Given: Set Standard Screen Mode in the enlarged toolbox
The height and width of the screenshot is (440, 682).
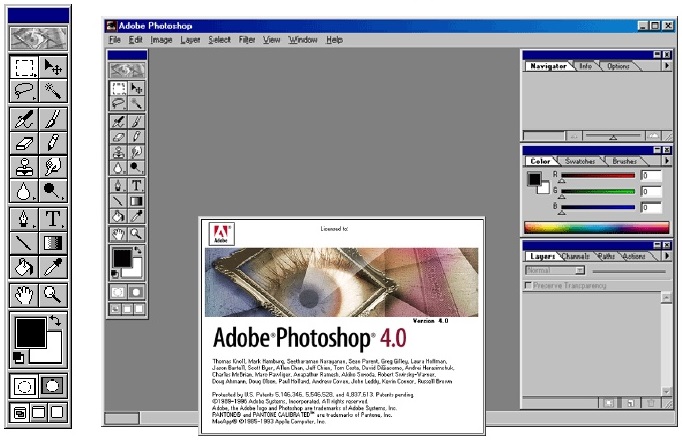Looking at the screenshot, I should [20, 412].
